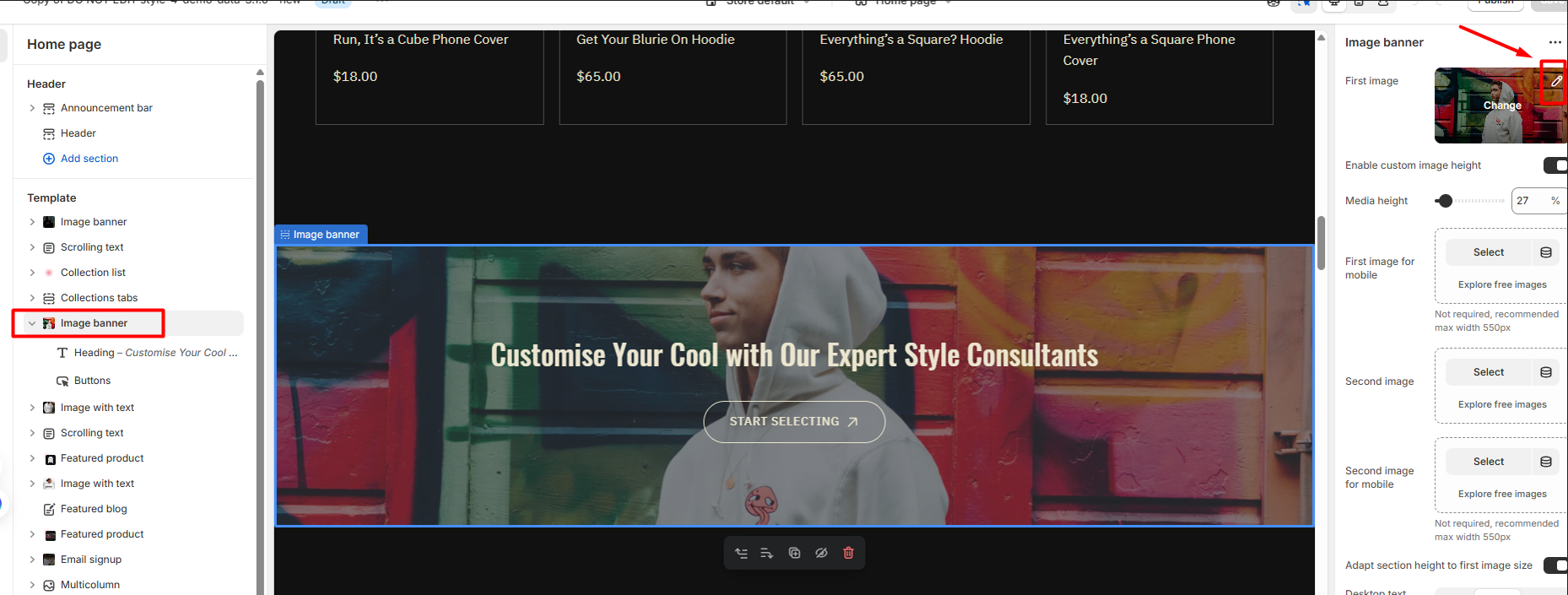Viewport: 1568px width, 595px height.
Task: Move the Image banner section down
Action: pos(767,554)
